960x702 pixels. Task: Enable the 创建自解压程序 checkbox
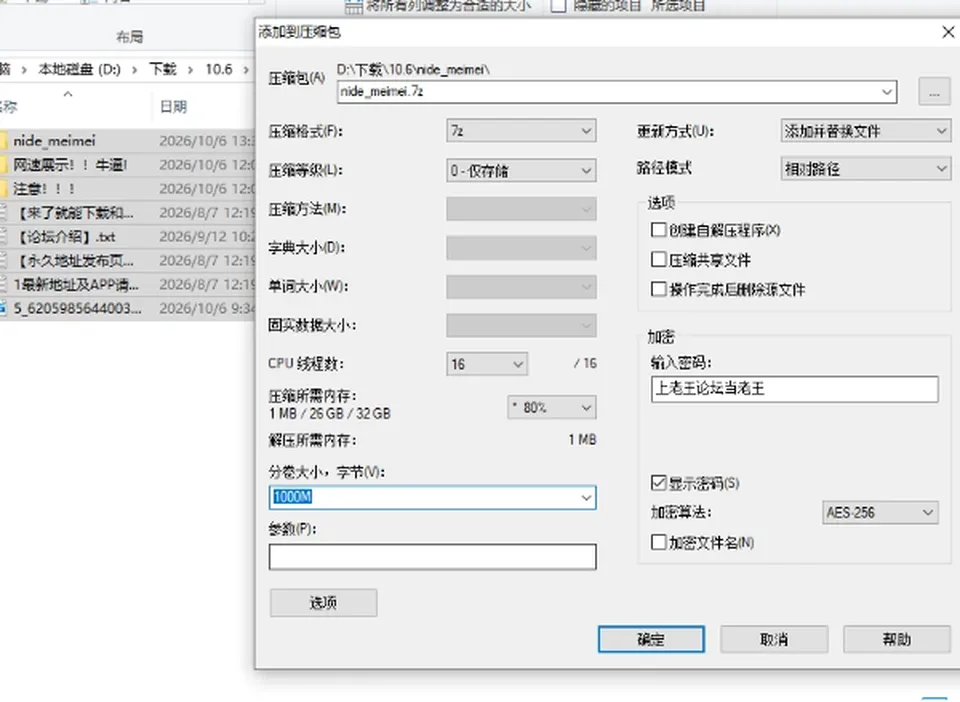659,230
